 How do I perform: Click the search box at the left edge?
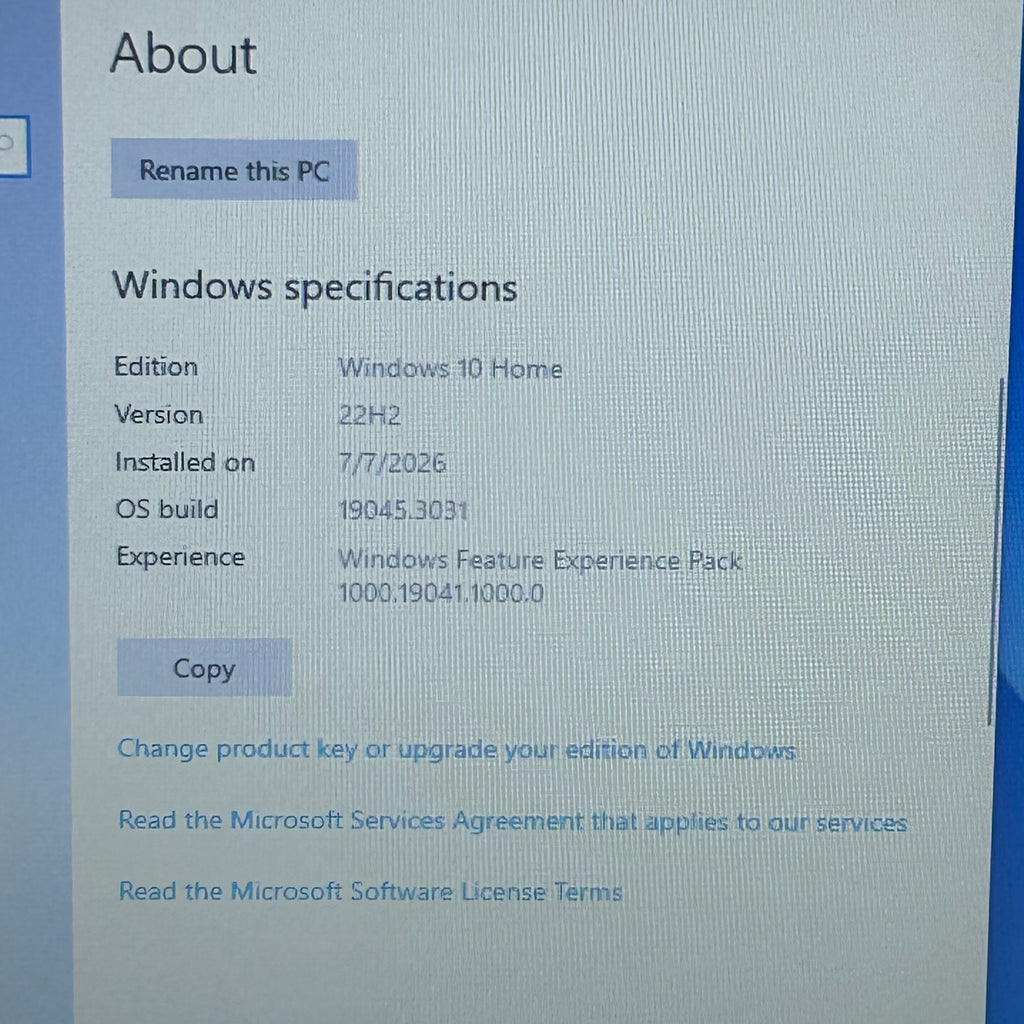tap(14, 146)
